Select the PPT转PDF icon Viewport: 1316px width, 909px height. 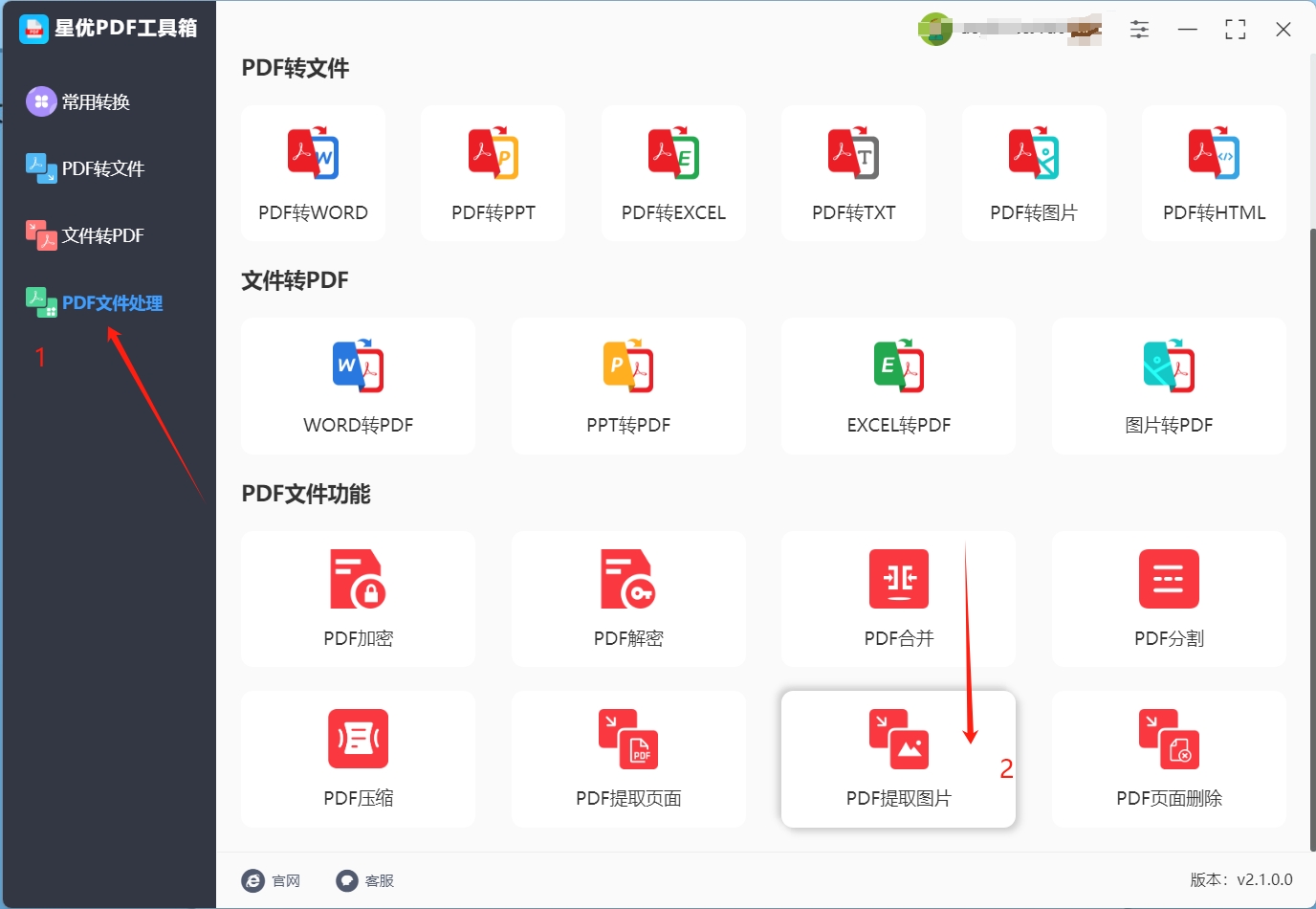628,366
